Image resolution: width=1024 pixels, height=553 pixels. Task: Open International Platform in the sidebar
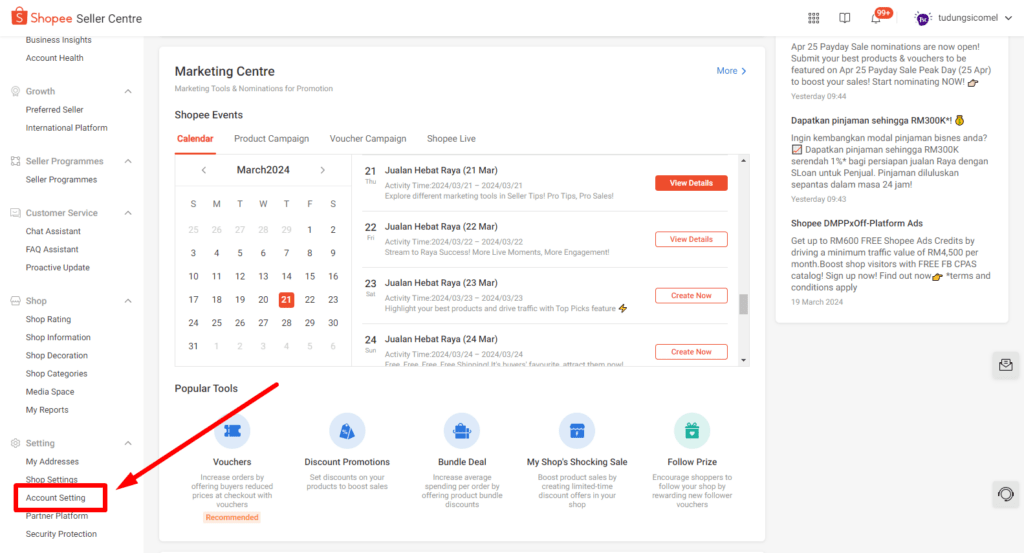click(67, 128)
